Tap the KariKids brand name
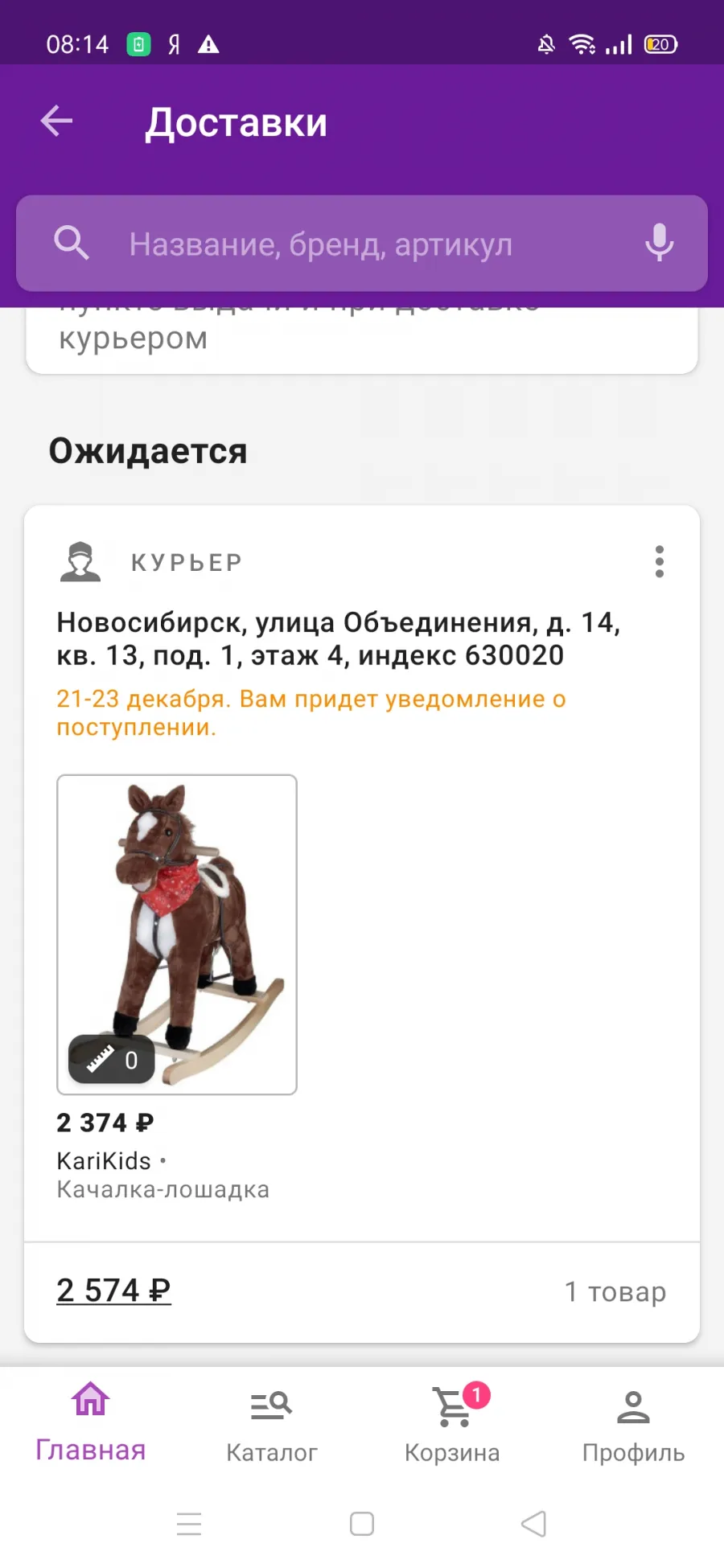 click(104, 1161)
